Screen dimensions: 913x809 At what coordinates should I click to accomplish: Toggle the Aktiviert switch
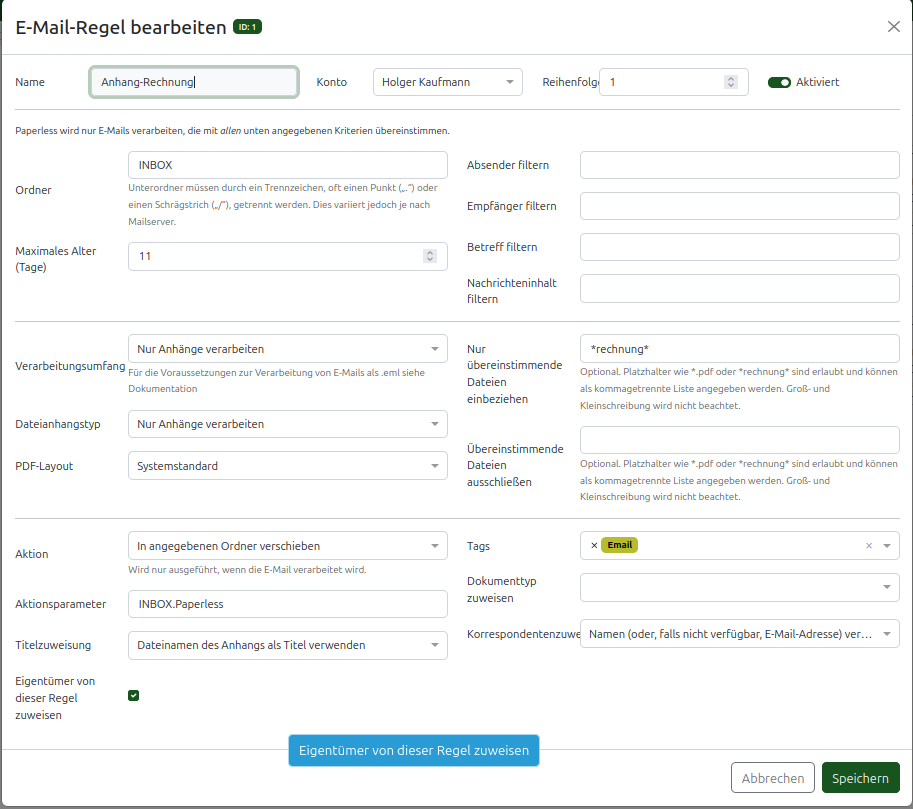tap(779, 82)
